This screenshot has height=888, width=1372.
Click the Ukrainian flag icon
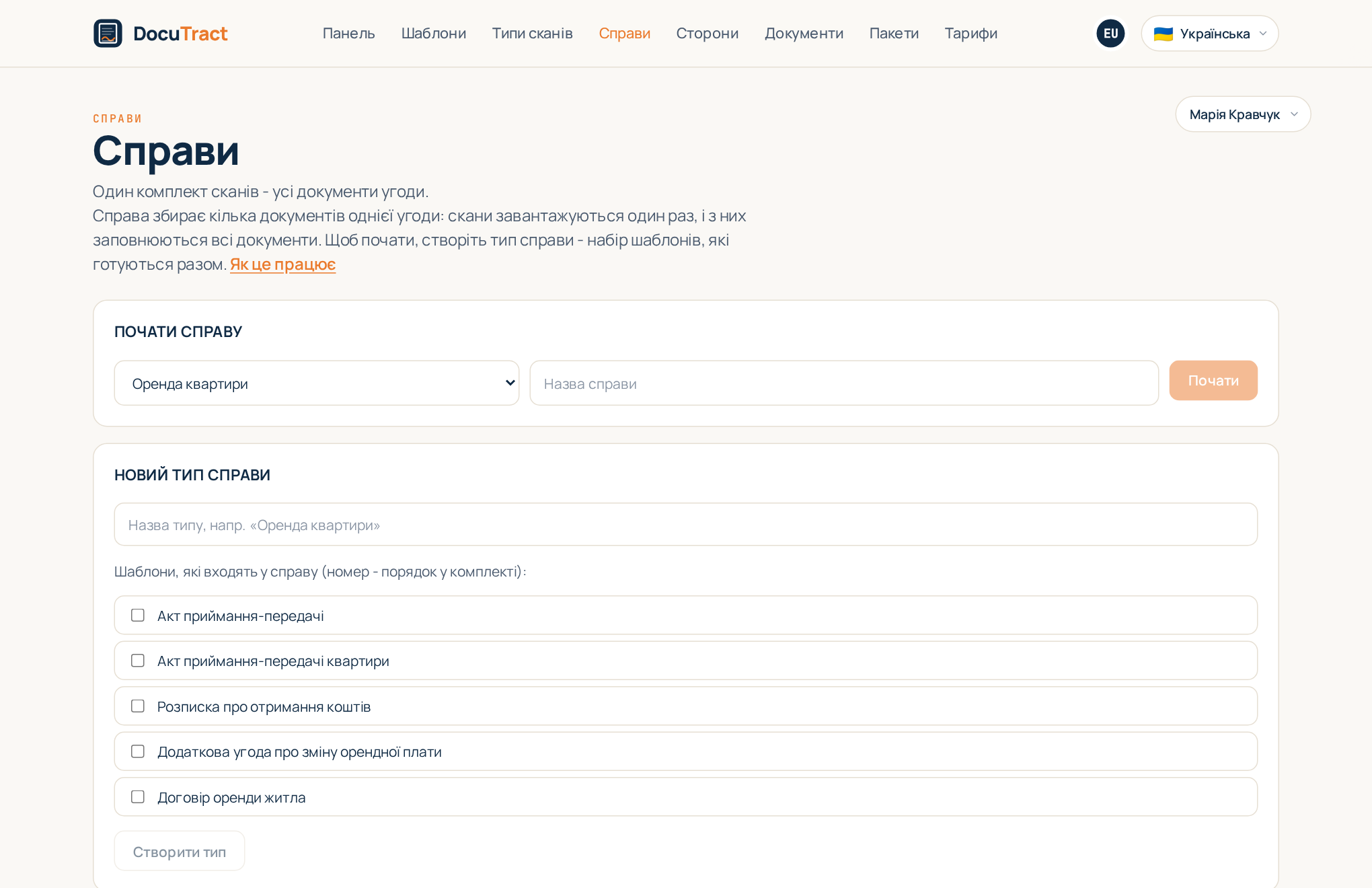coord(1163,34)
